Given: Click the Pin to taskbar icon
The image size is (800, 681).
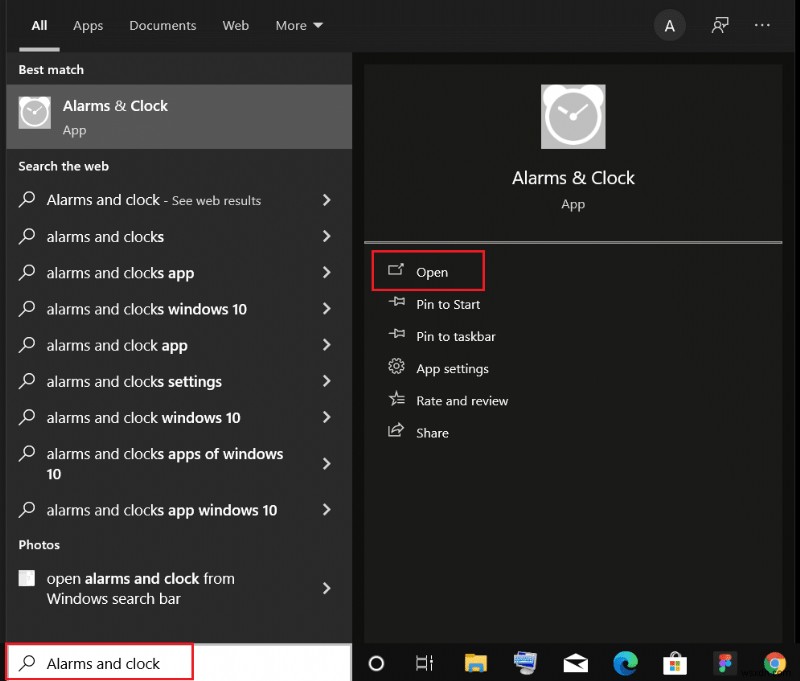Looking at the screenshot, I should point(399,336).
